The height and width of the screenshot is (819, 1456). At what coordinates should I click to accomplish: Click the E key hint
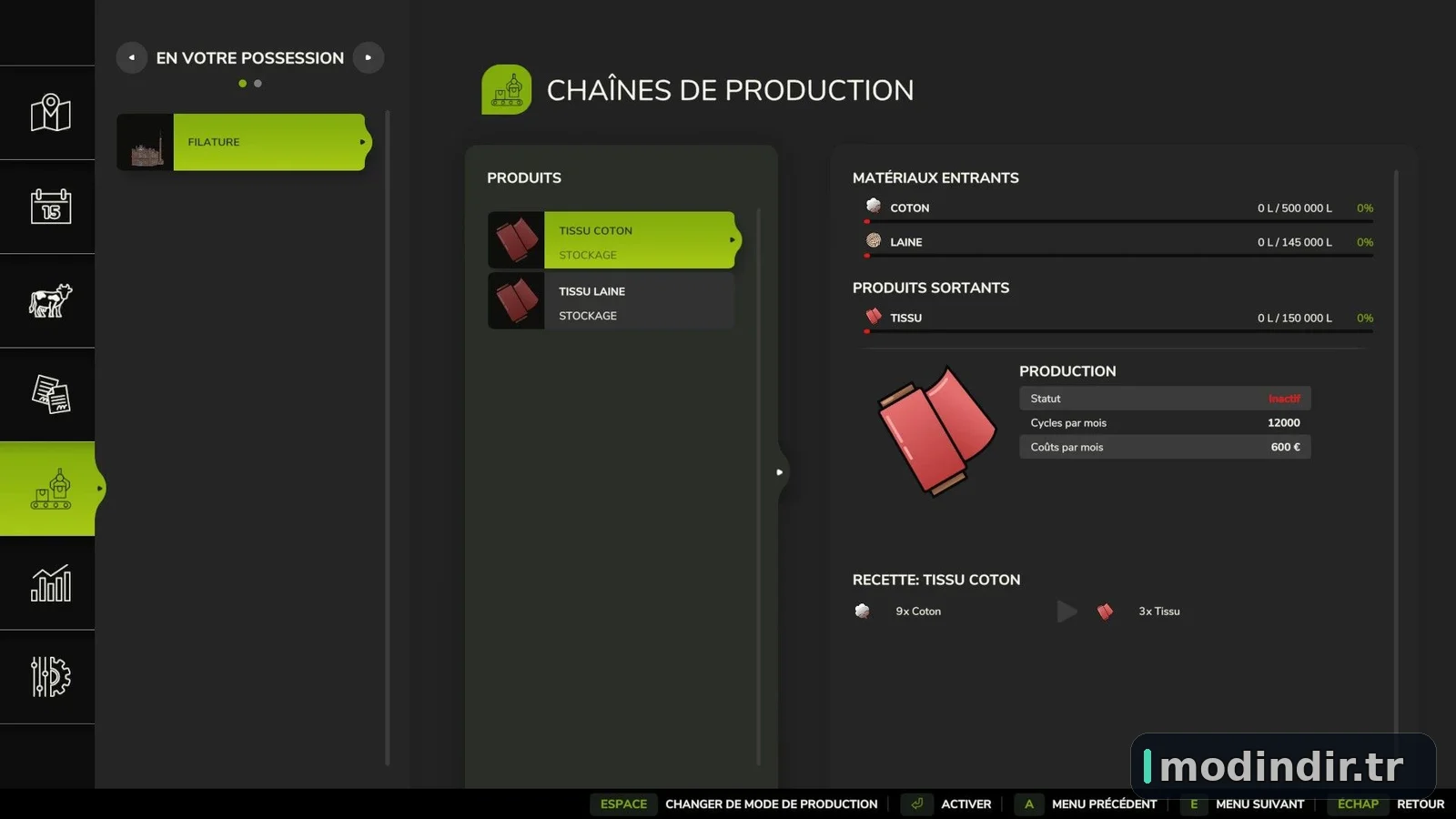coord(1194,804)
